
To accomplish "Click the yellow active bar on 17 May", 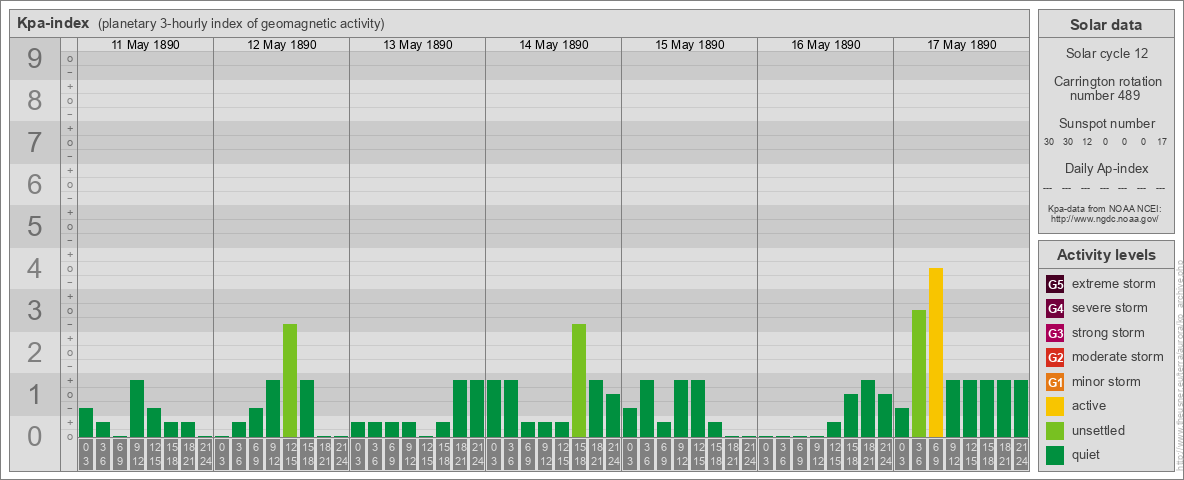I will [x=936, y=352].
